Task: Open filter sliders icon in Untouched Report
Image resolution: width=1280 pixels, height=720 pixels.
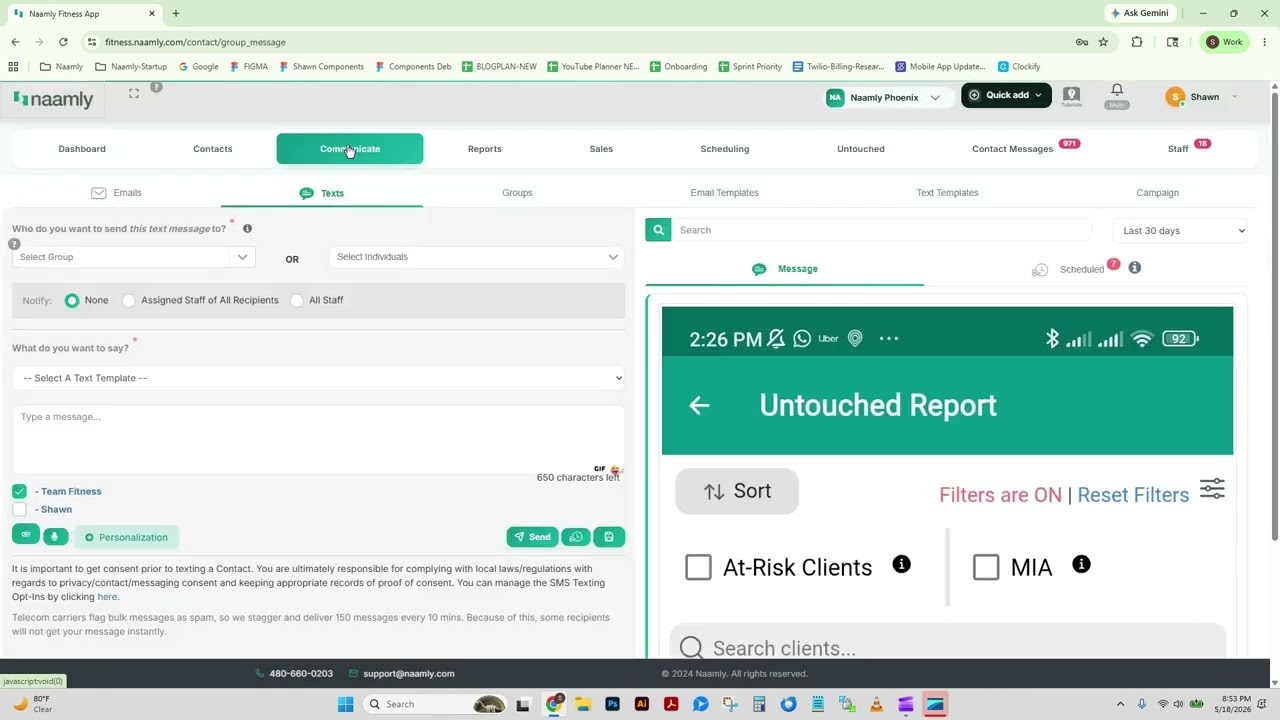Action: (x=1212, y=489)
